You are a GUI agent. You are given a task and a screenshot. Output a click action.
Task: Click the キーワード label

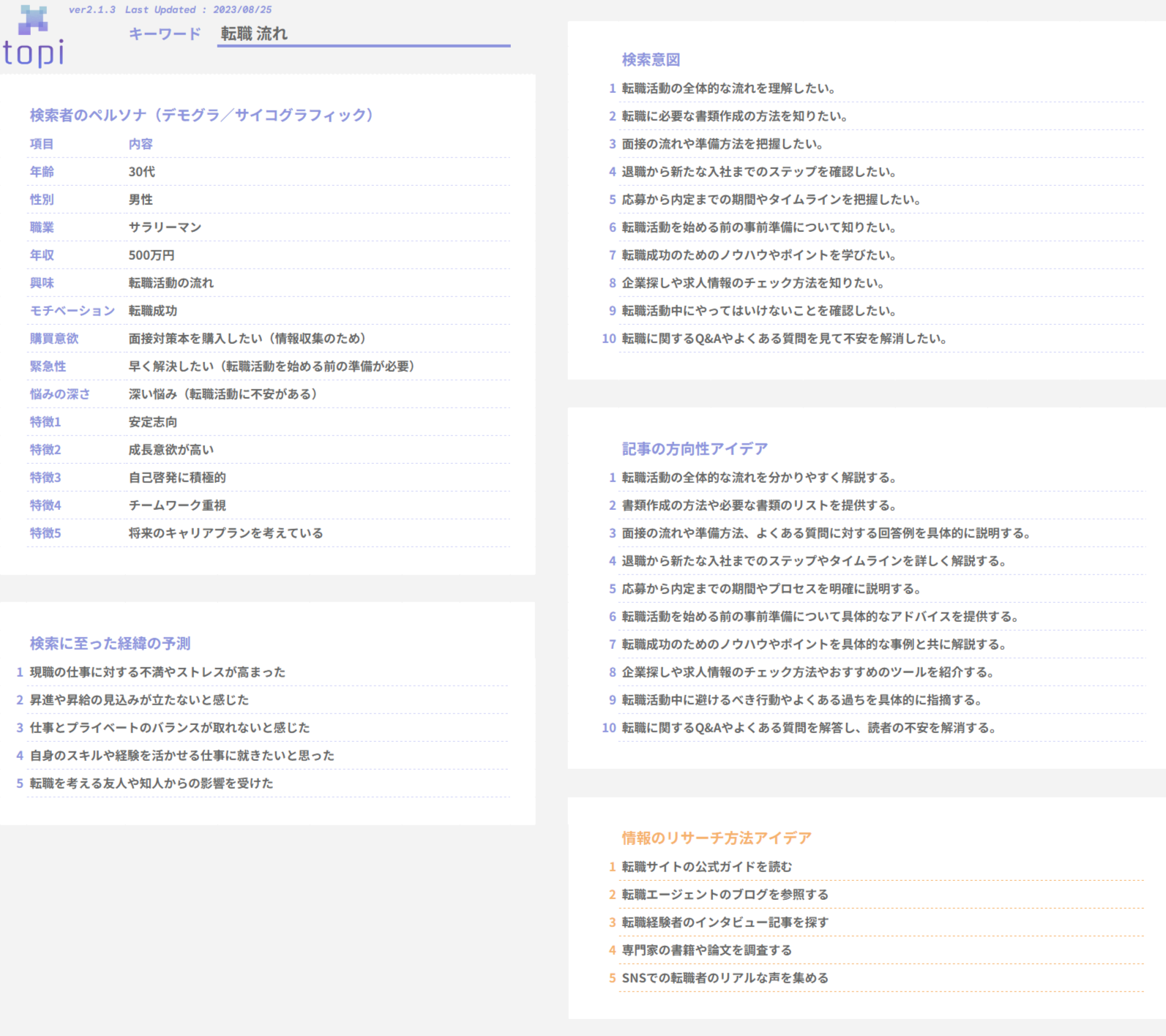[165, 34]
